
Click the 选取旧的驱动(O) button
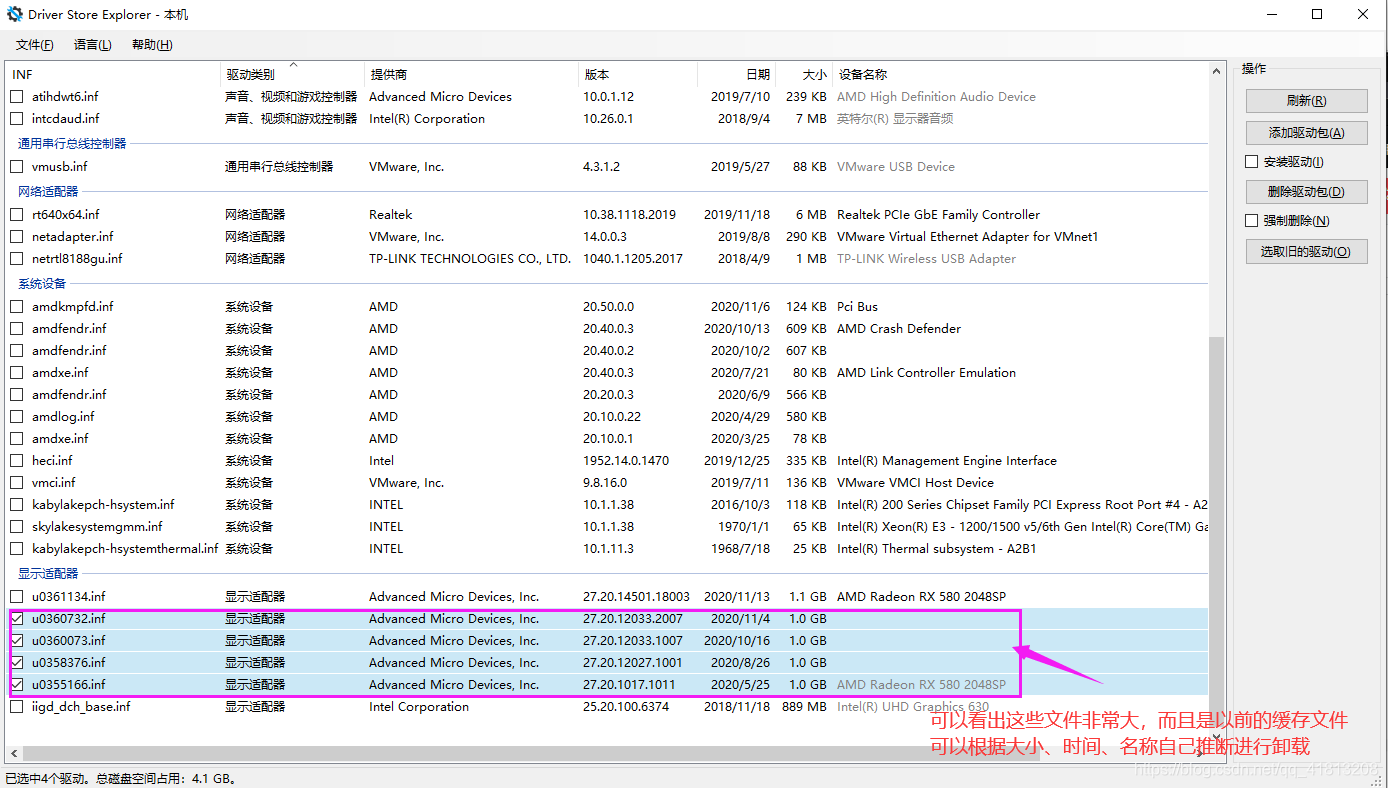pos(1306,252)
